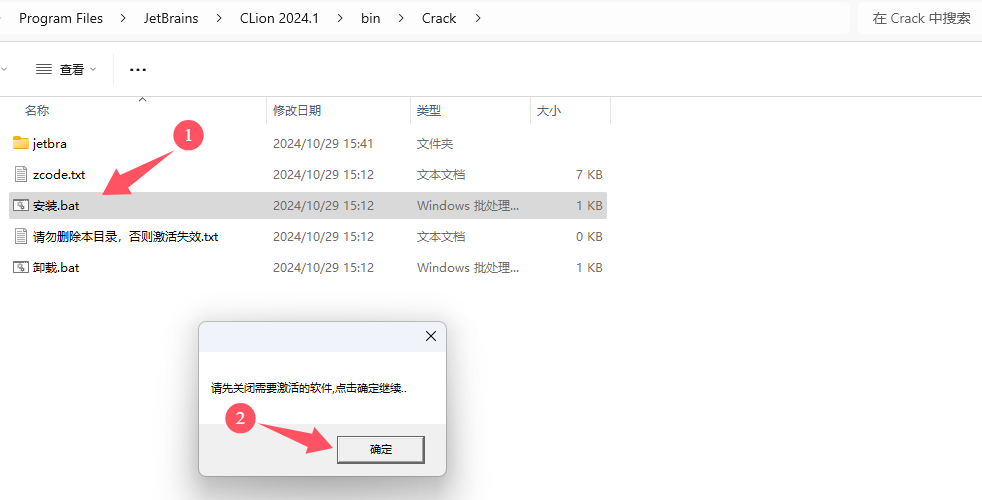Click the 文本文档 type cell of zcode.txt

click(x=441, y=174)
